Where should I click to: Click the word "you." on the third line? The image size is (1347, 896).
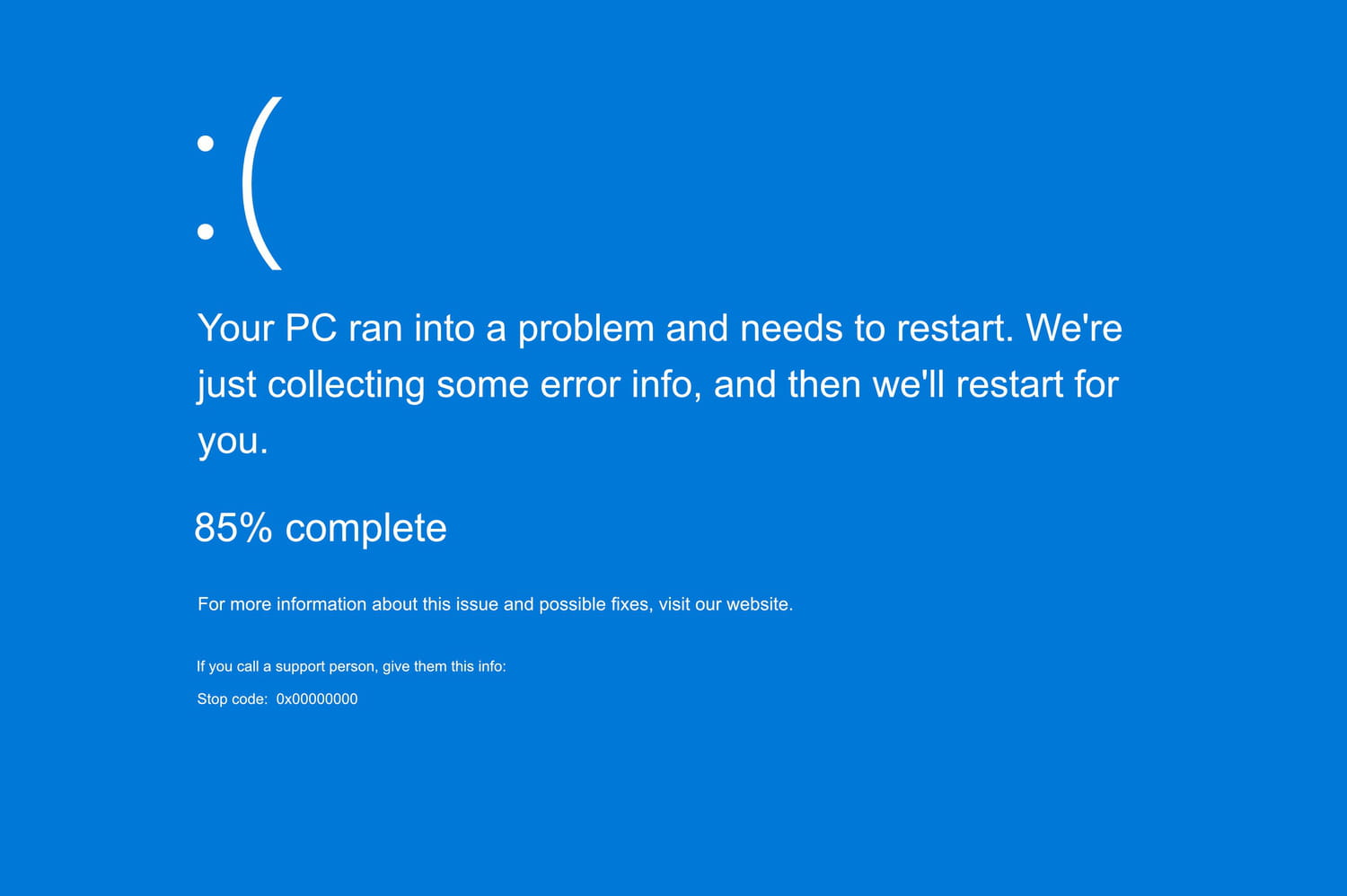point(233,442)
